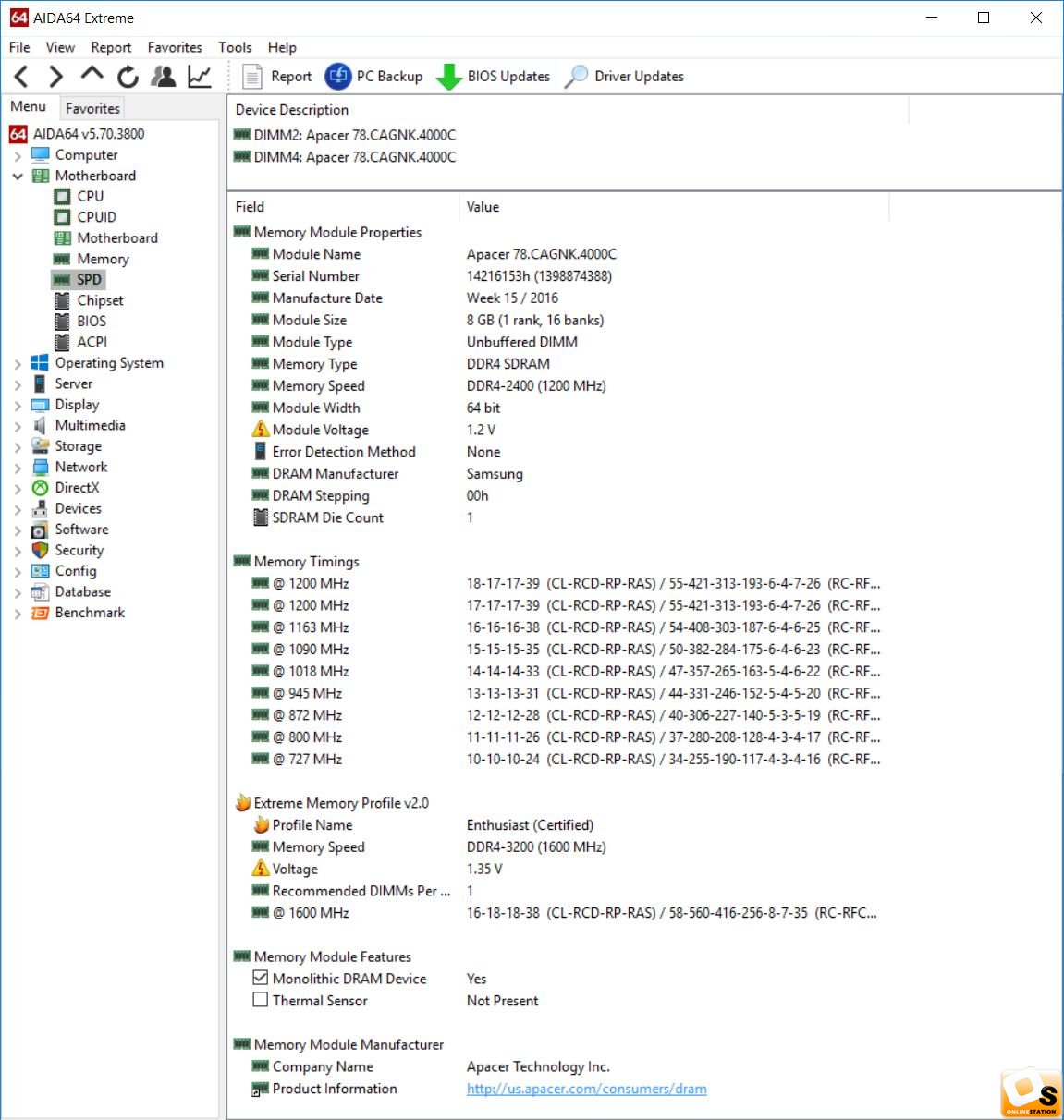
Task: Select the Chipset tree item
Action: coord(100,300)
